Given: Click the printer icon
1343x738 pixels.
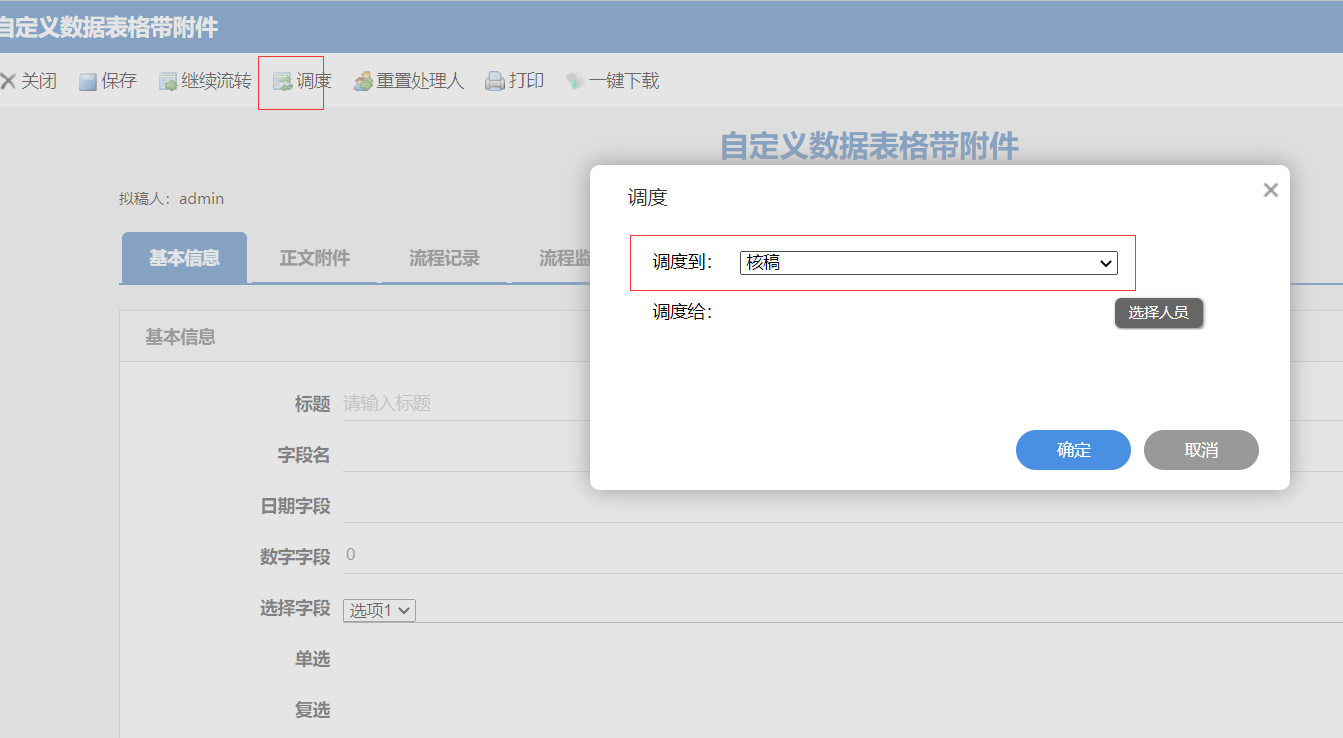Looking at the screenshot, I should (495, 82).
